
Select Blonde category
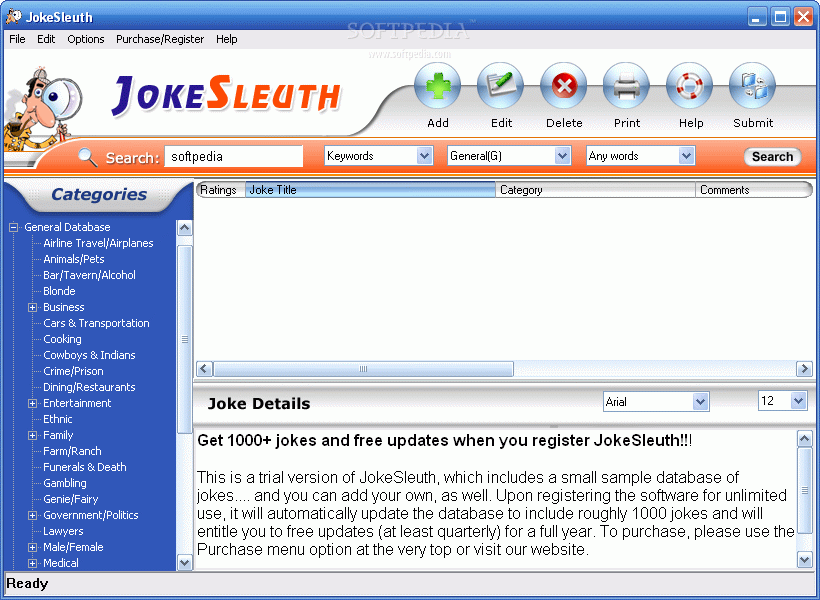pos(59,291)
